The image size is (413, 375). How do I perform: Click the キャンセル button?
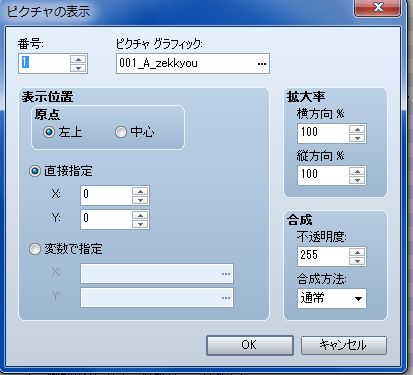point(344,345)
